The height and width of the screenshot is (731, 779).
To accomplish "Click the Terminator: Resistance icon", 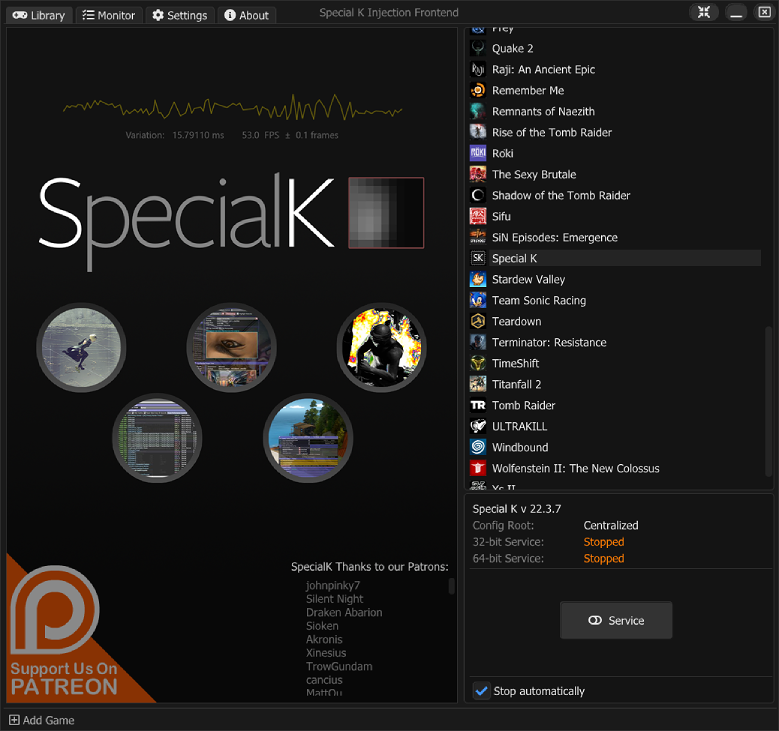I will [478, 342].
